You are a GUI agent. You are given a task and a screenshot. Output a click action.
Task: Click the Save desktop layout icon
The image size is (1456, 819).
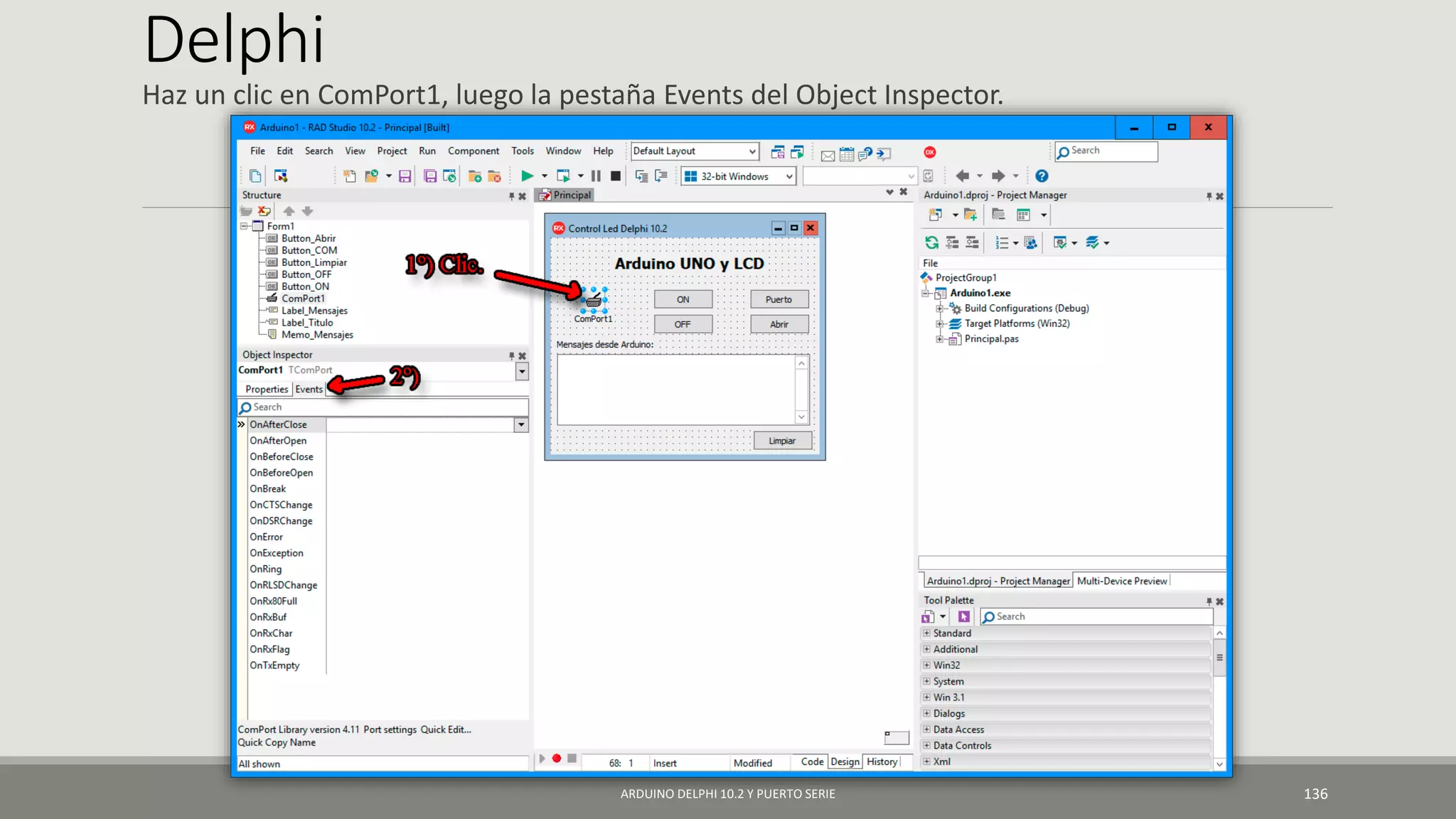[778, 152]
